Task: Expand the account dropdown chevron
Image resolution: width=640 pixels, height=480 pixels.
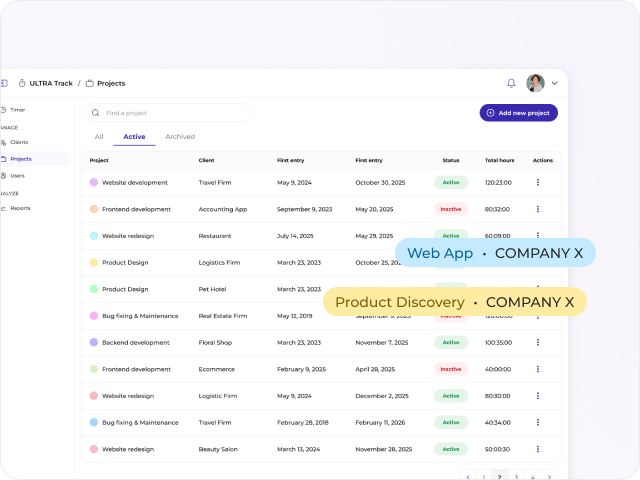Action: click(555, 83)
